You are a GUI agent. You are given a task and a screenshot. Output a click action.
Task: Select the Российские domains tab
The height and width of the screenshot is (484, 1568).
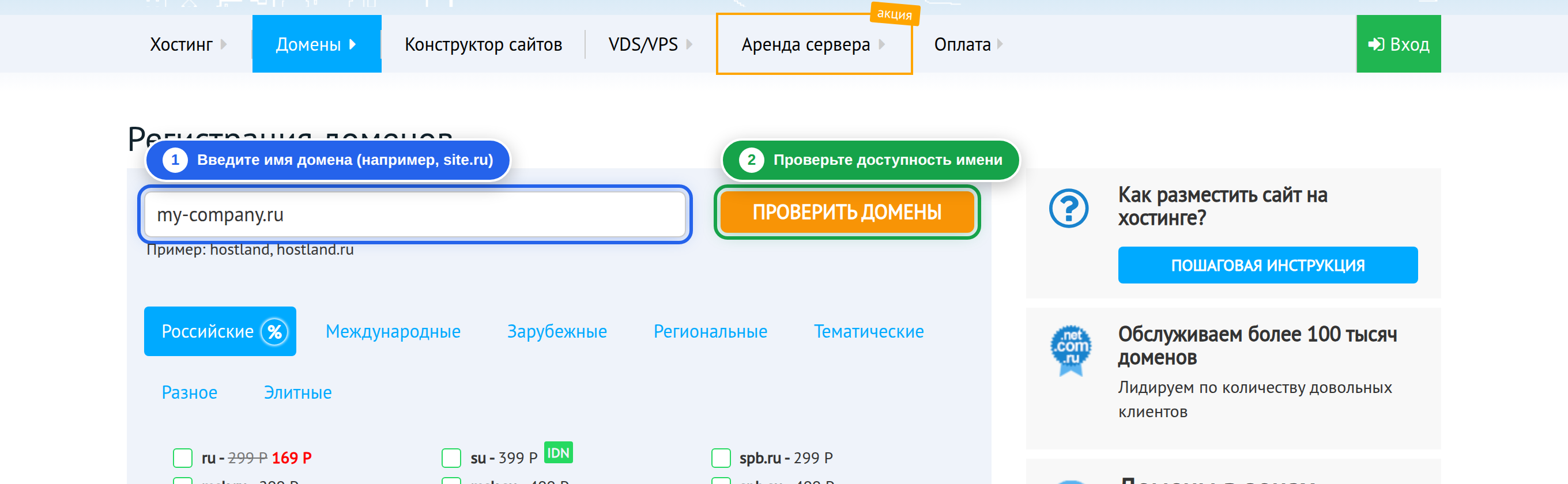(x=220, y=331)
